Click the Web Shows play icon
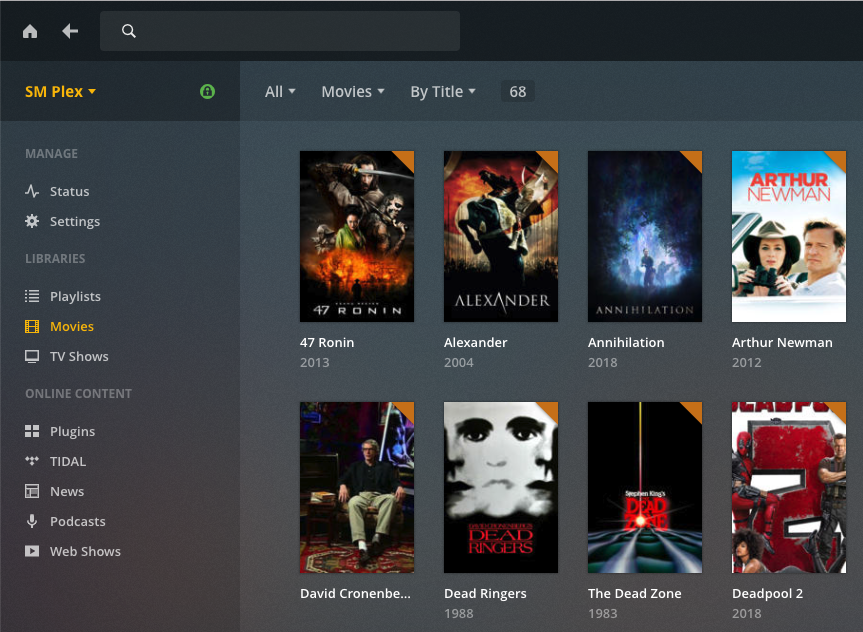Screen dimensions: 863x632 [32, 551]
